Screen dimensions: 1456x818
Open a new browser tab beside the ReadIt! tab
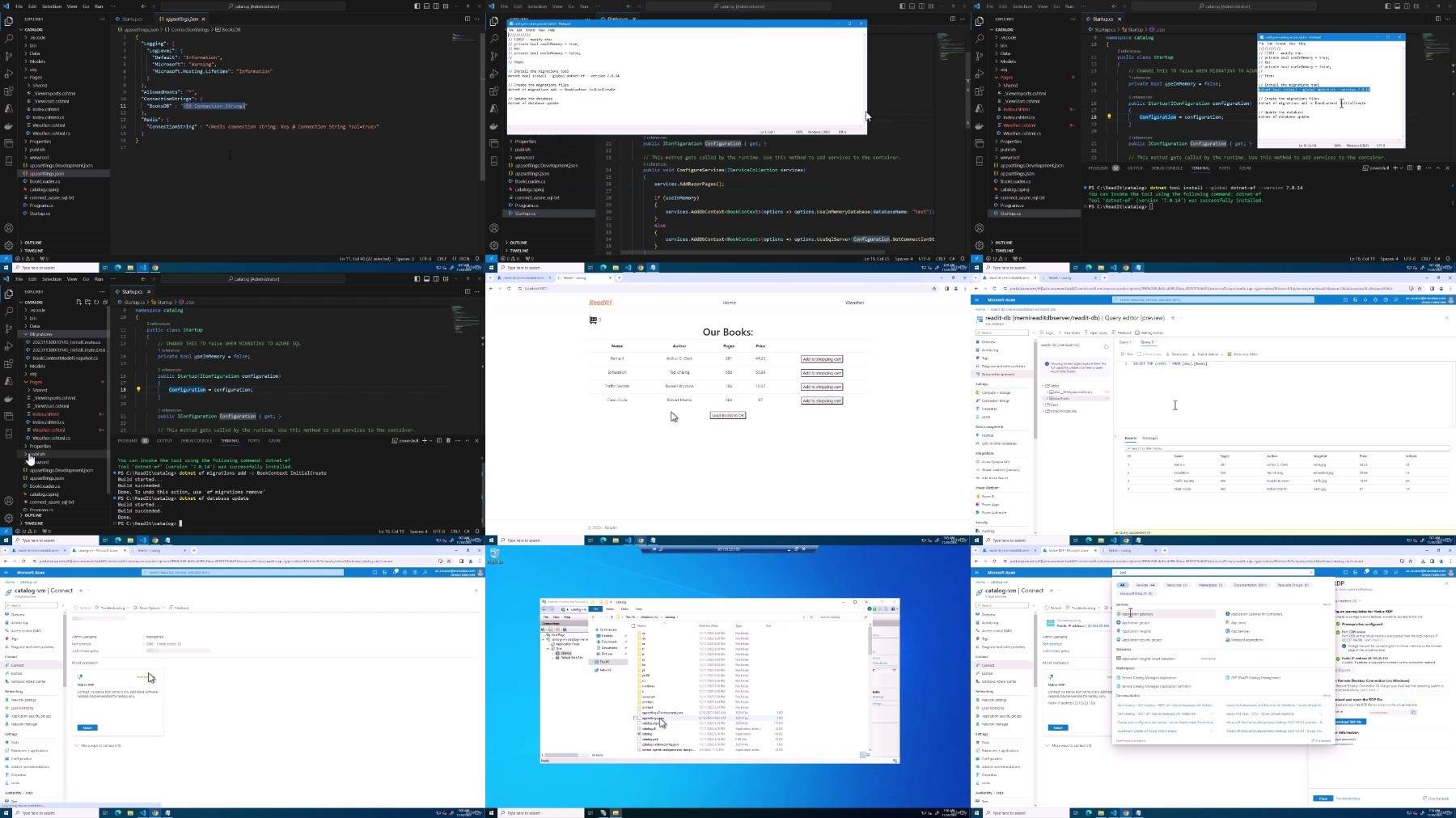point(620,278)
